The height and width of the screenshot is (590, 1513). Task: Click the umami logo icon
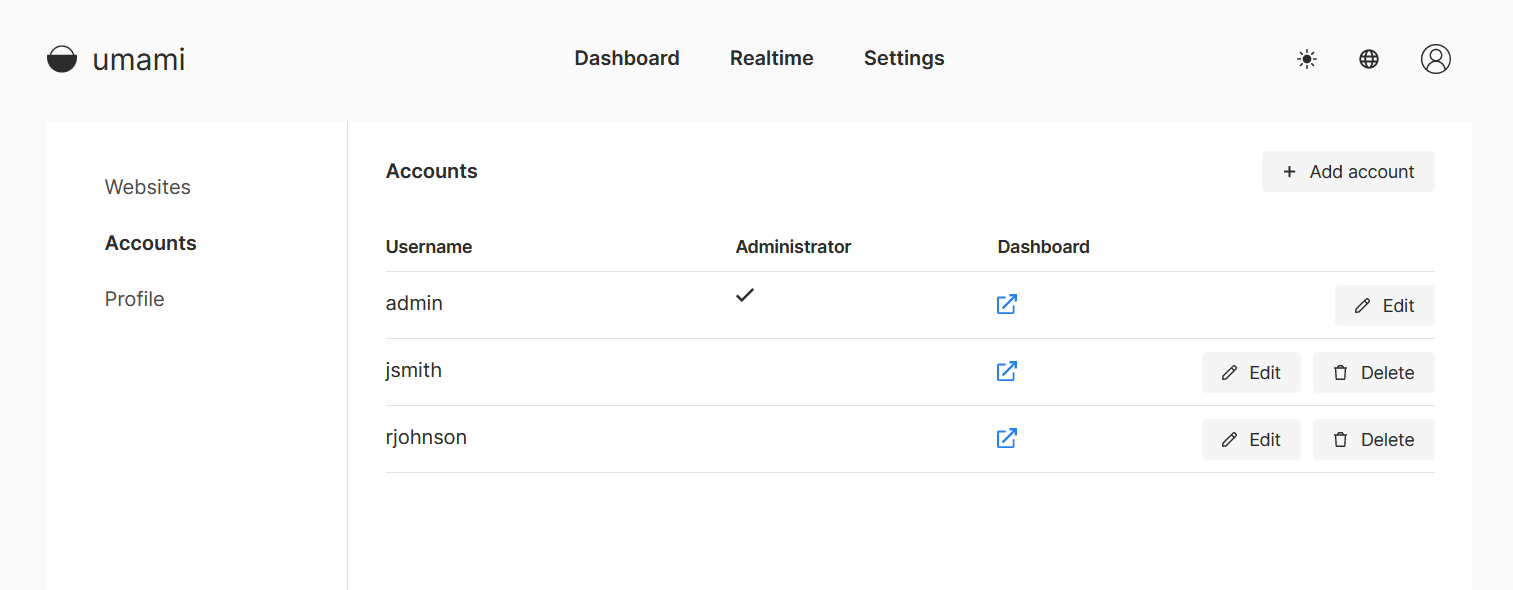point(62,59)
